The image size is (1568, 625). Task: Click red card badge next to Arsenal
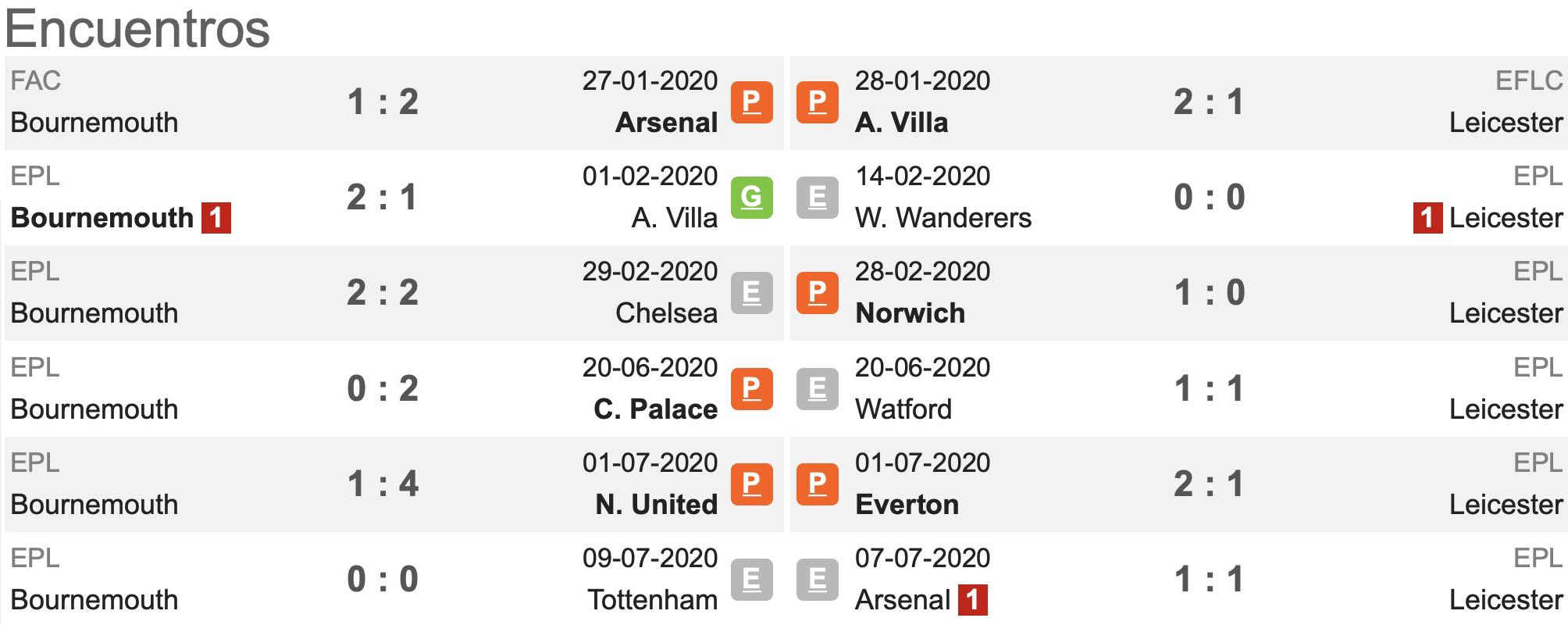pyautogui.click(x=972, y=600)
